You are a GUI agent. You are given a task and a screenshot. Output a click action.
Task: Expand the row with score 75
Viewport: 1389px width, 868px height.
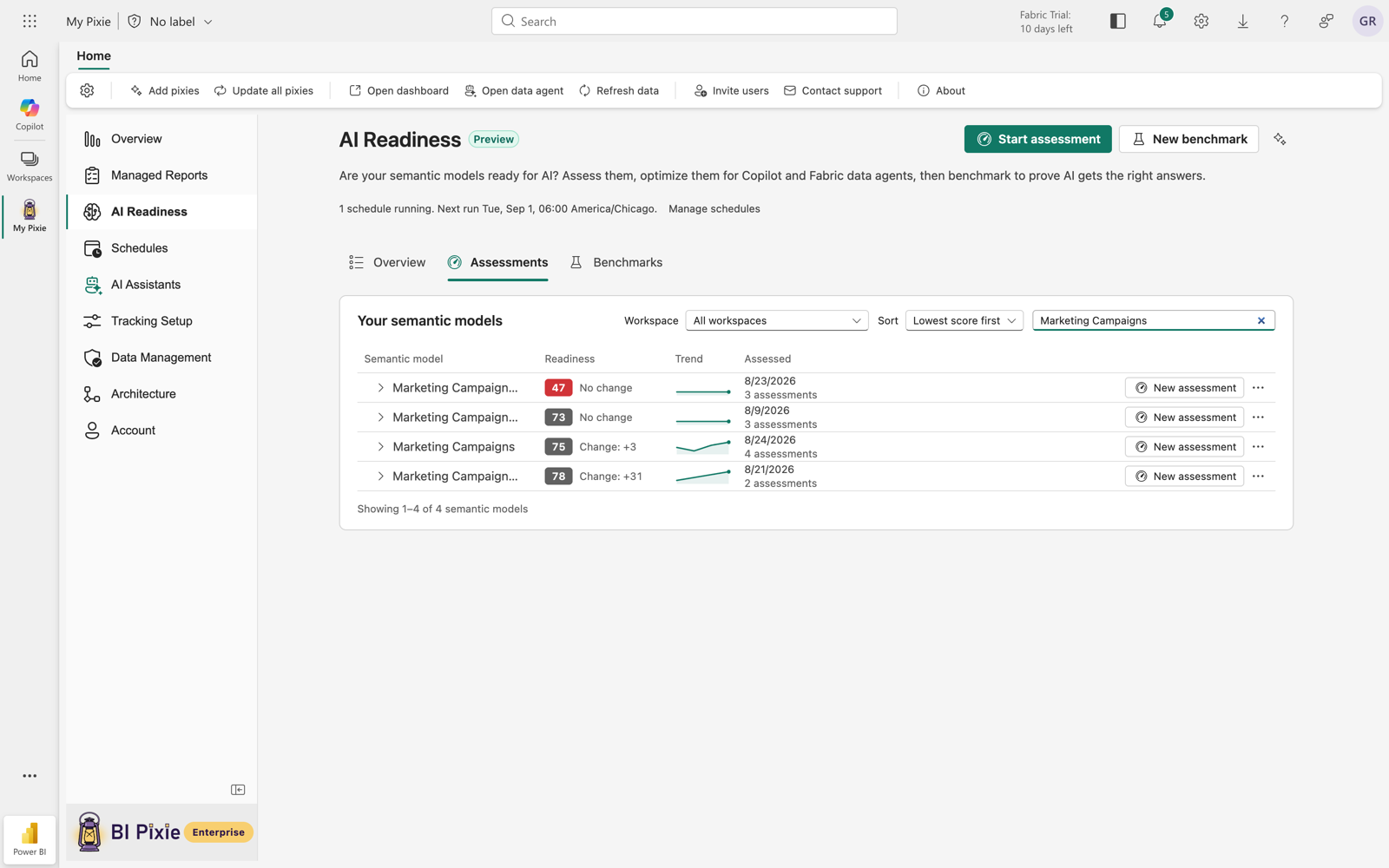click(x=380, y=447)
